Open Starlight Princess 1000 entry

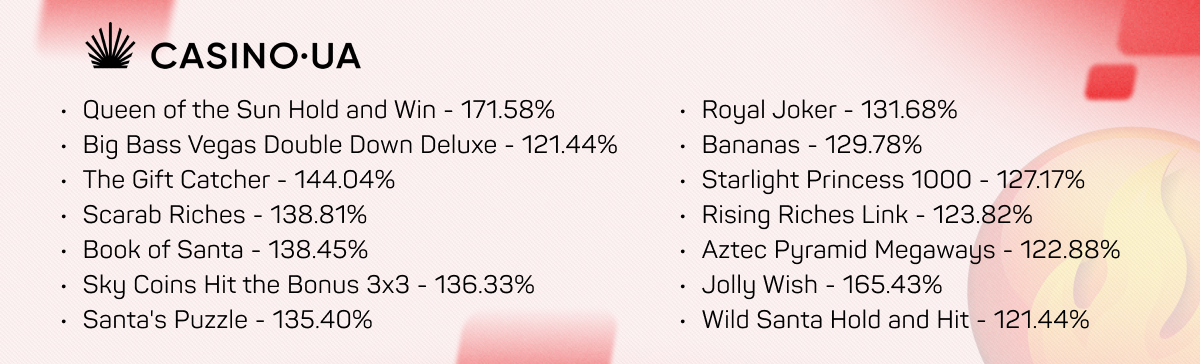point(893,180)
